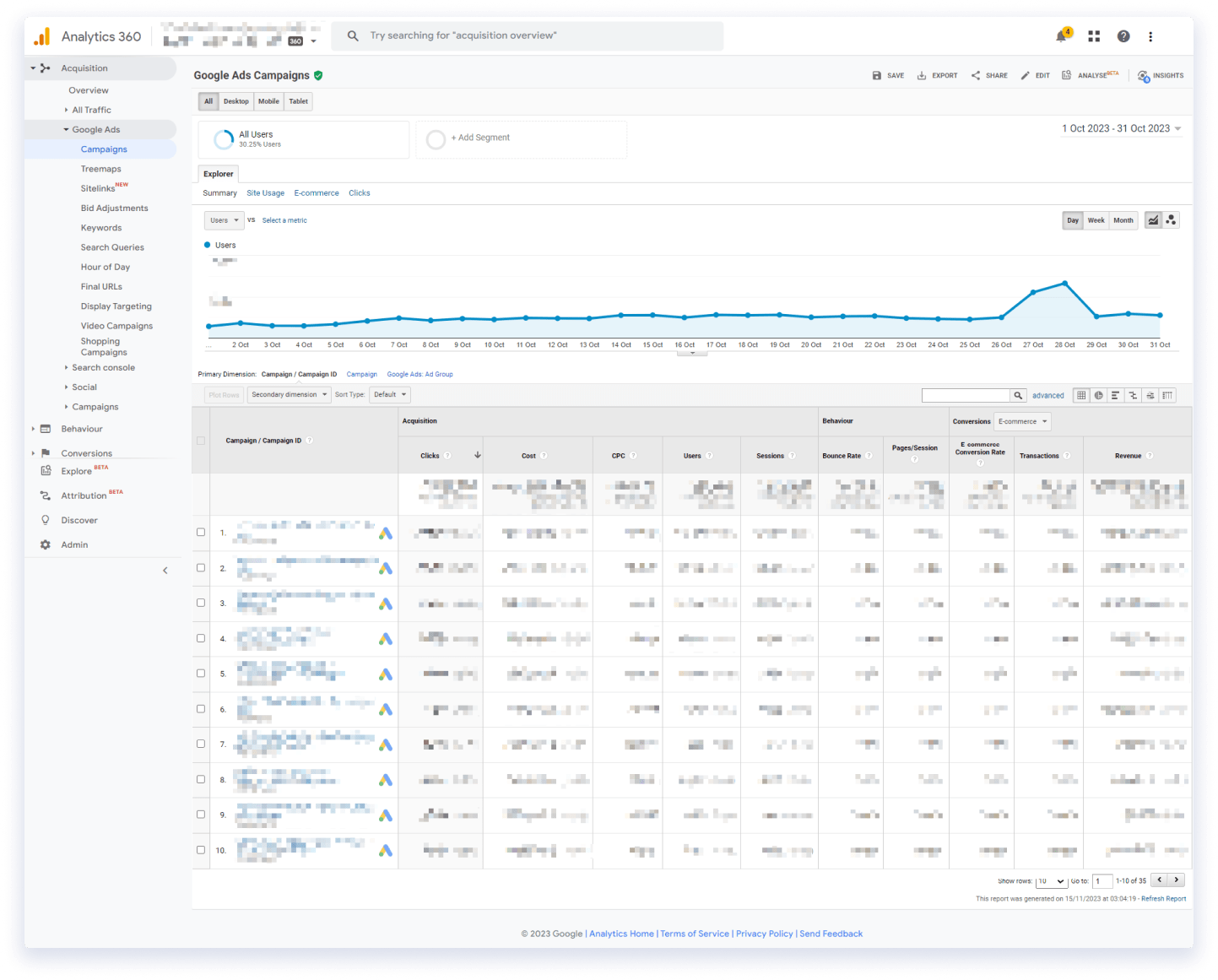Image resolution: width=1218 pixels, height=980 pixels.
Task: Select the data table view icon
Action: (x=1081, y=395)
